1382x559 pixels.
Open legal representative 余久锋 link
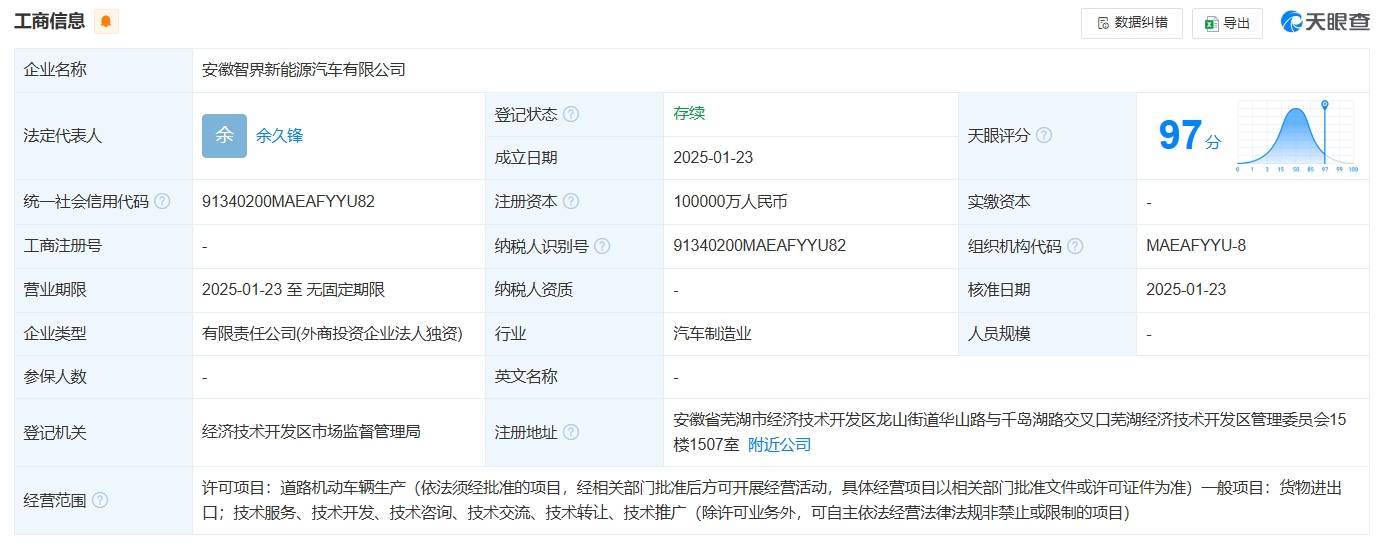[279, 136]
